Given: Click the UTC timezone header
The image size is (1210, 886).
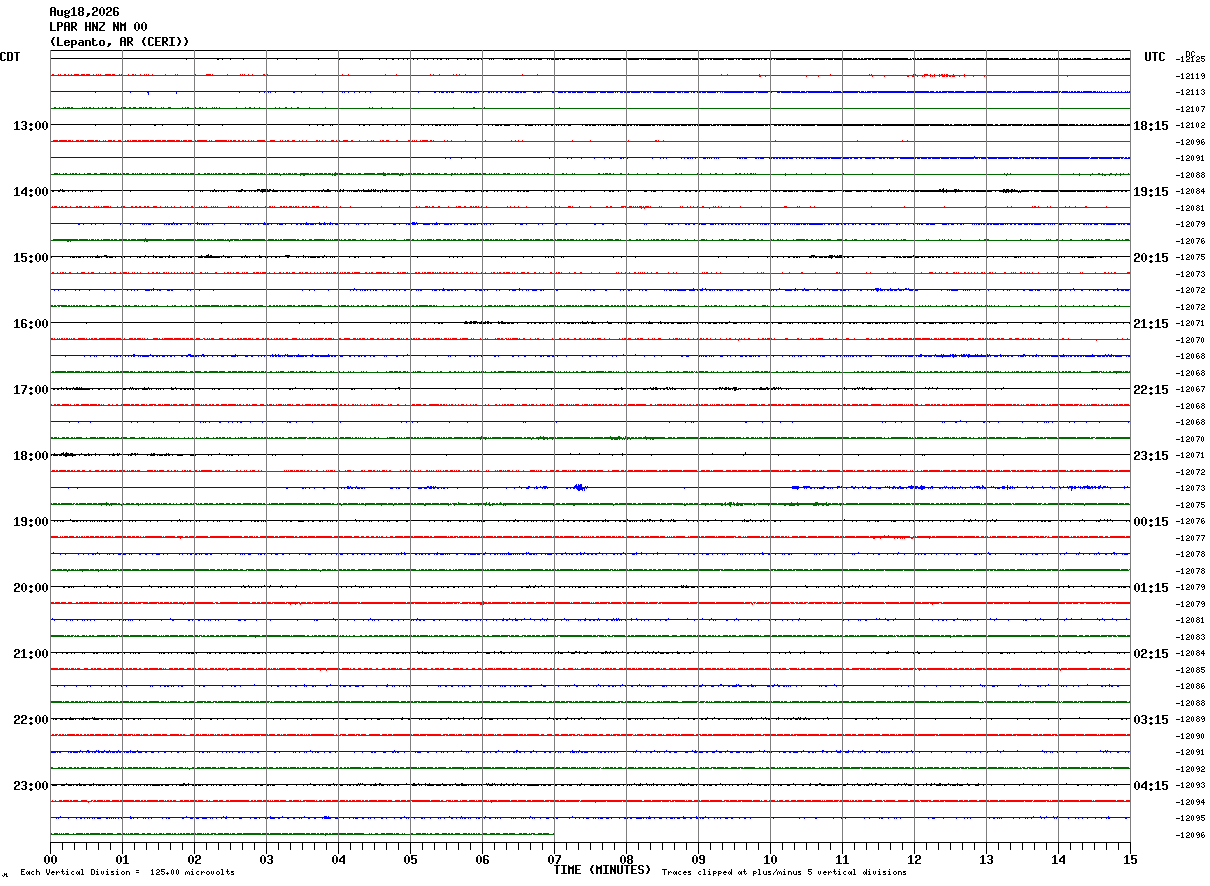Looking at the screenshot, I should pyautogui.click(x=1155, y=57).
